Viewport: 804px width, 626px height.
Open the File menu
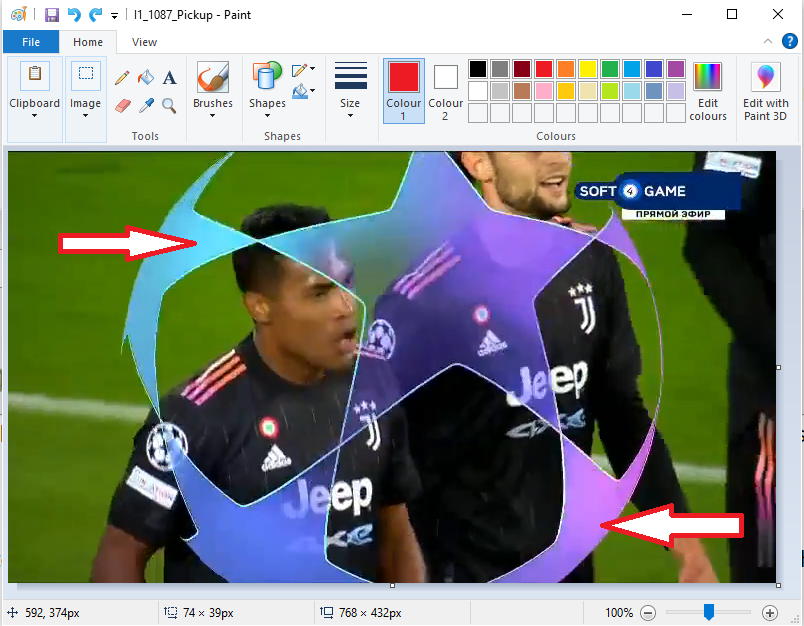point(31,42)
